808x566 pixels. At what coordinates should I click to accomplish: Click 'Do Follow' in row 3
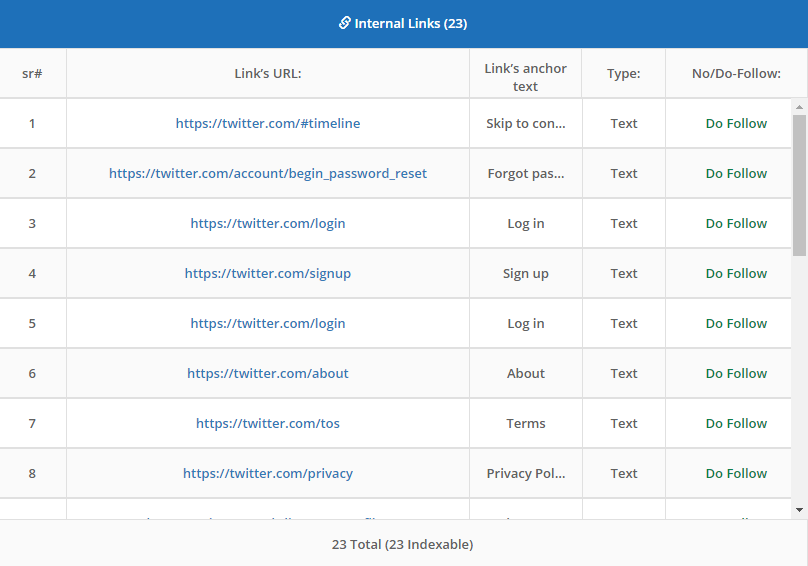[736, 223]
